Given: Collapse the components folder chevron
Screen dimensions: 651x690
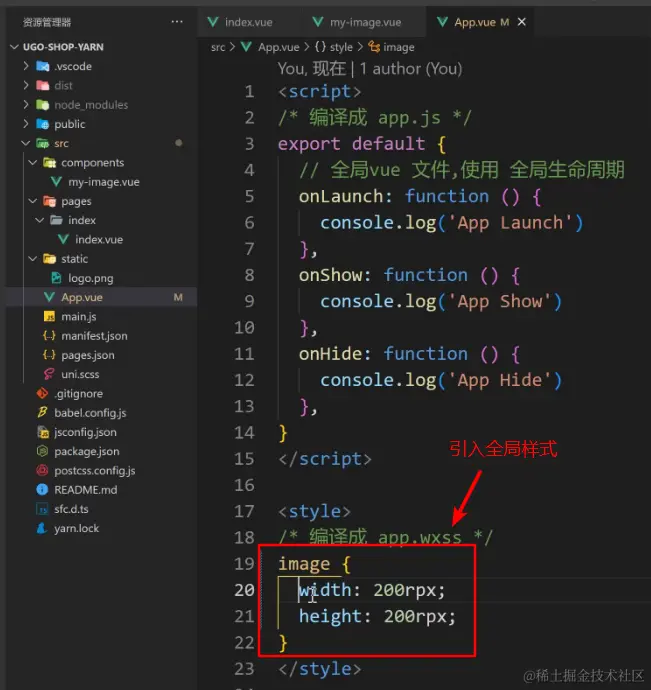Looking at the screenshot, I should pyautogui.click(x=33, y=162).
